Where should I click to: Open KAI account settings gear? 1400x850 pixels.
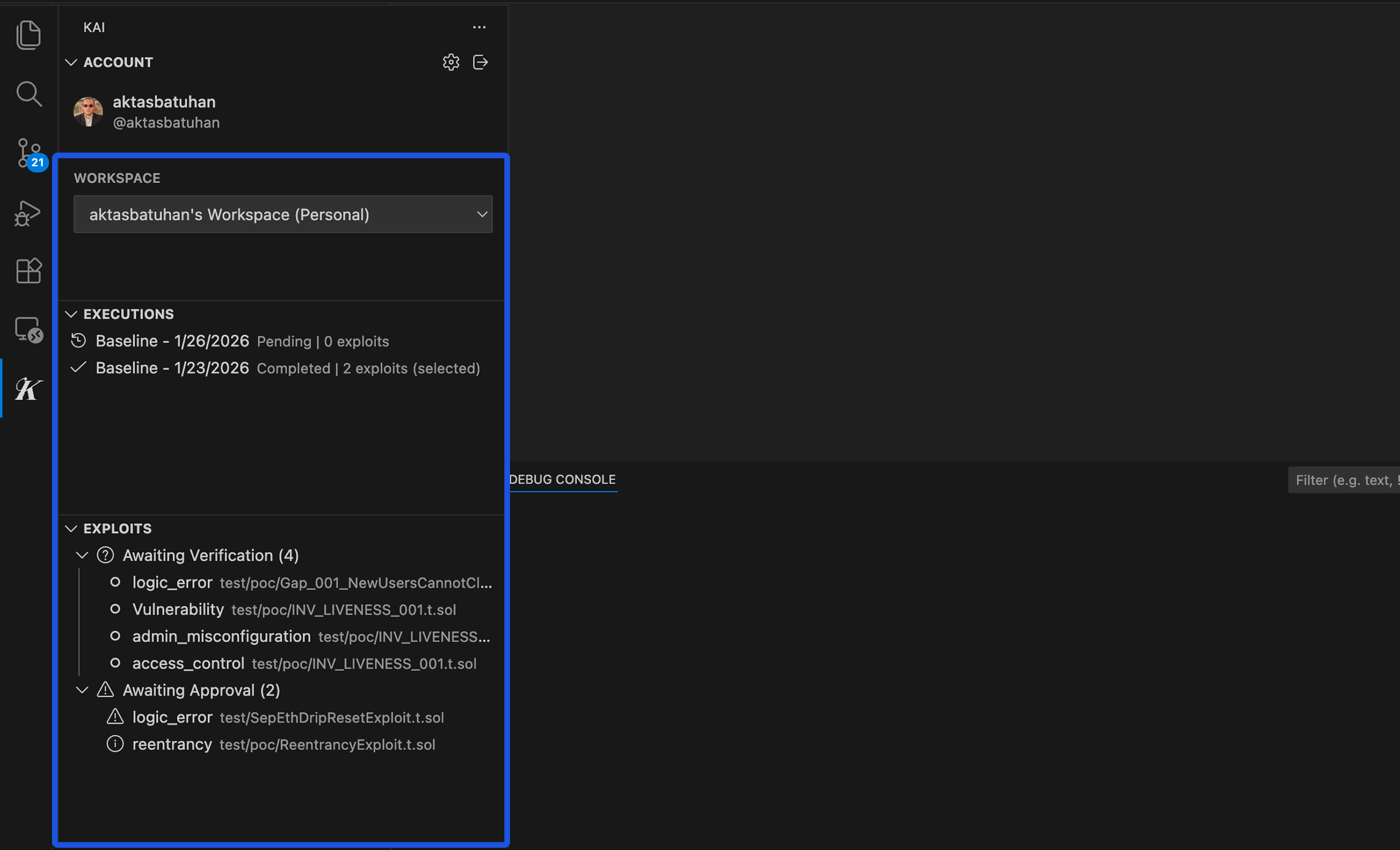coord(451,62)
